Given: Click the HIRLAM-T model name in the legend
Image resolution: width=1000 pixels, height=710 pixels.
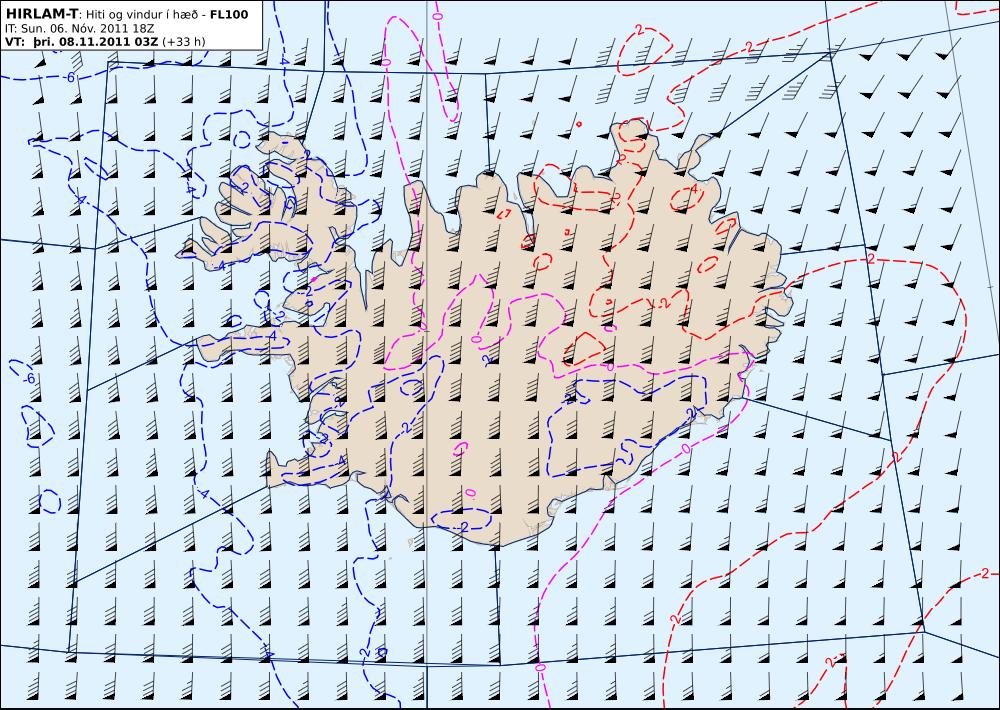Looking at the screenshot, I should click(41, 13).
